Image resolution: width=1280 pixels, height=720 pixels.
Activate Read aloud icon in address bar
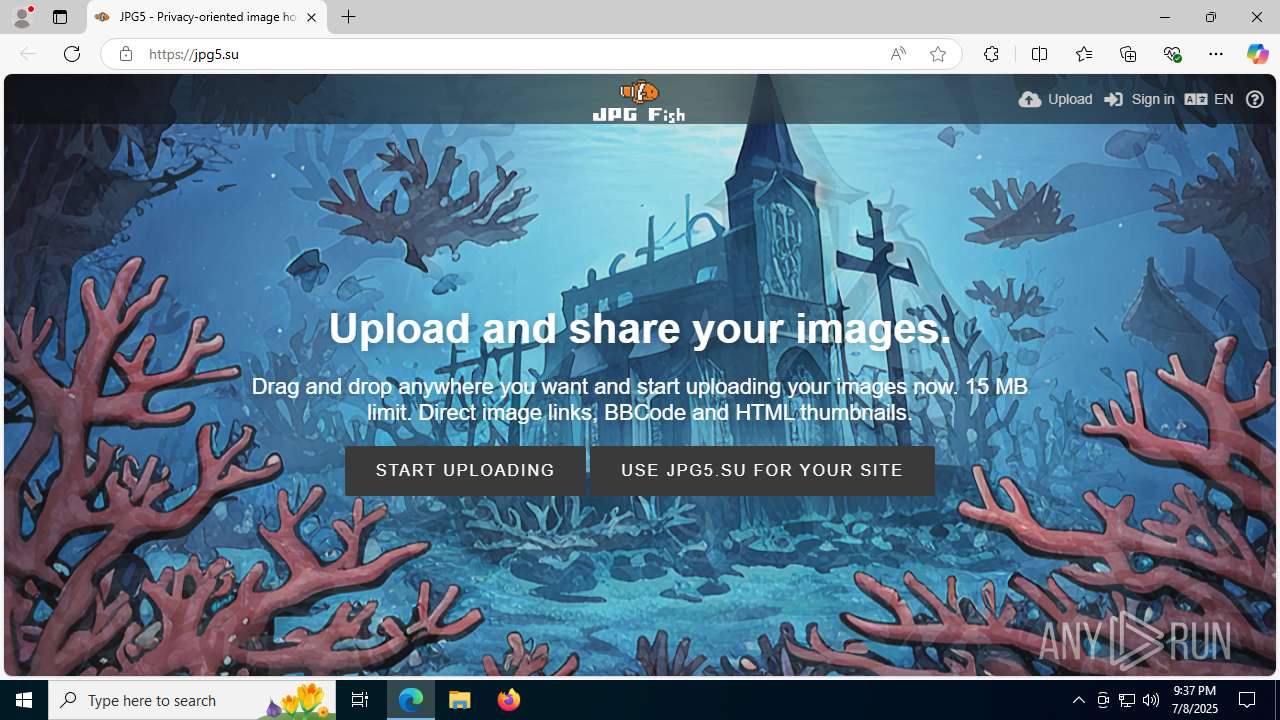(x=898, y=54)
